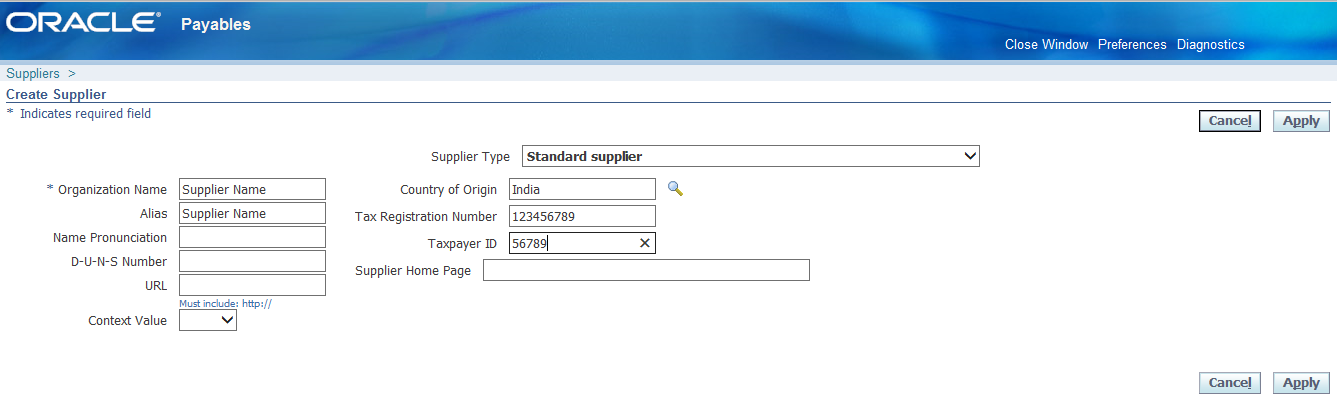Open the Diagnostics link

click(x=1210, y=44)
